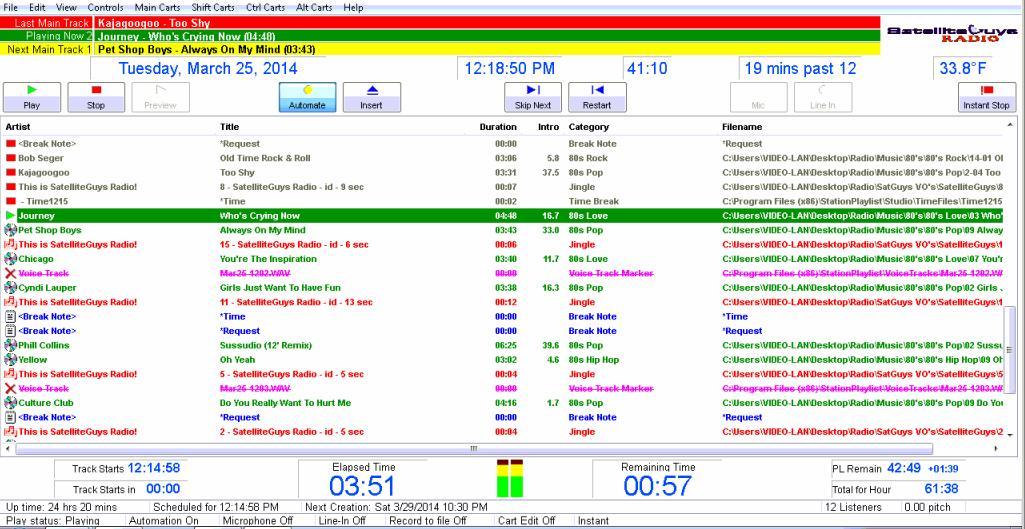The width and height of the screenshot is (1025, 529).
Task: Click the scroll right arrow of the playlist
Action: [996, 449]
